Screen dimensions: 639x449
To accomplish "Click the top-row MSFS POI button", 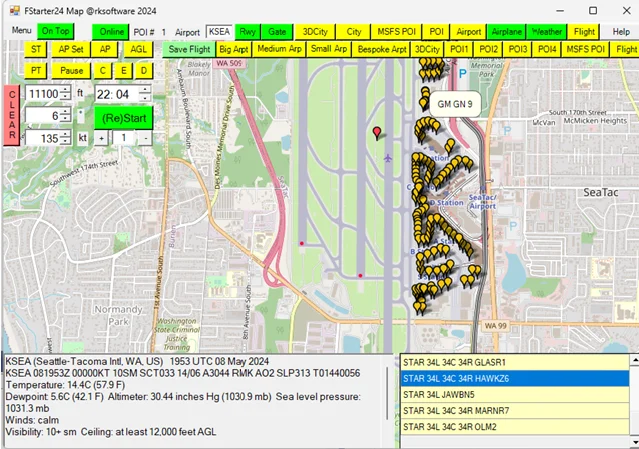I will [x=396, y=32].
